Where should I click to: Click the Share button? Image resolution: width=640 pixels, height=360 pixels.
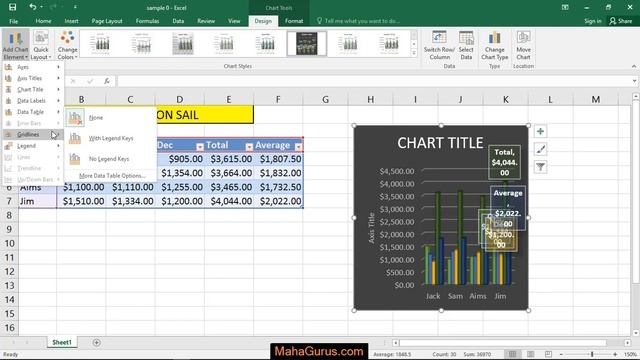click(621, 21)
